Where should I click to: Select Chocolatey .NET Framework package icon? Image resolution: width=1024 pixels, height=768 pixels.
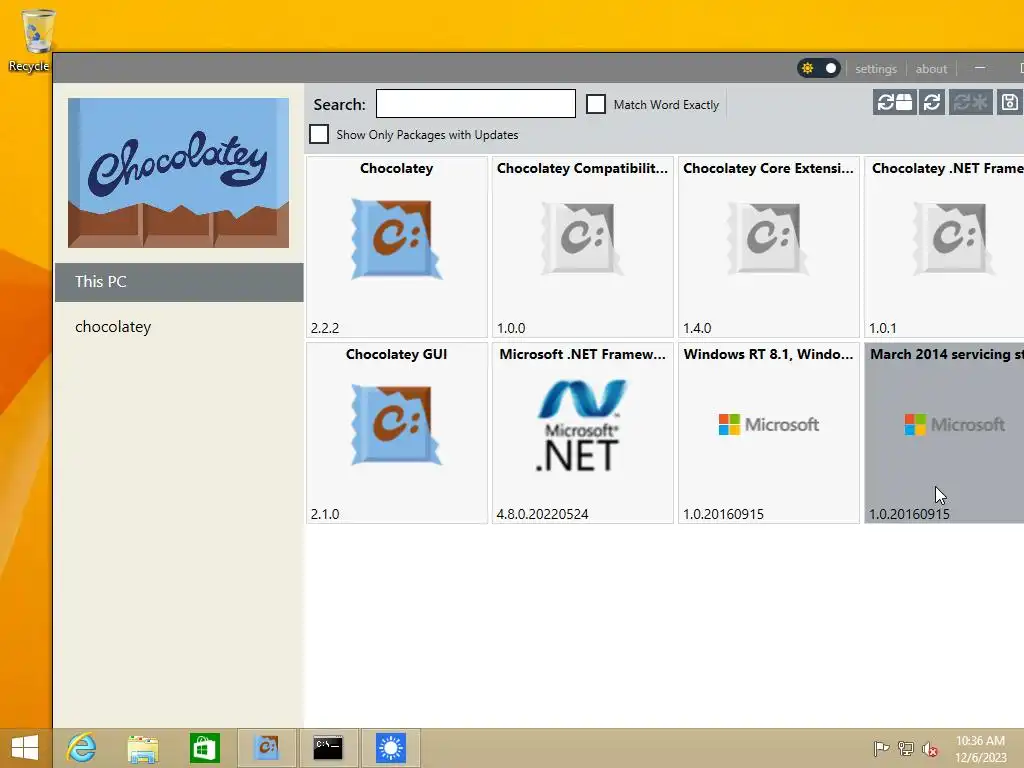tap(953, 238)
